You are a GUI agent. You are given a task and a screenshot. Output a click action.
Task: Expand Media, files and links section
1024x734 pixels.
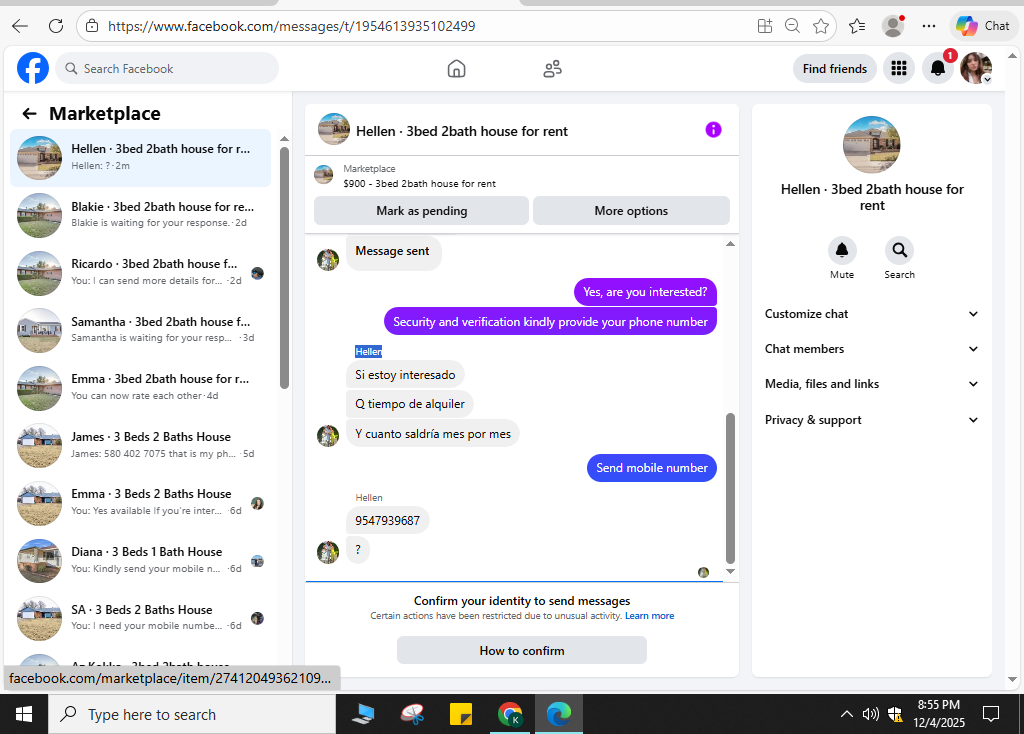coord(872,384)
